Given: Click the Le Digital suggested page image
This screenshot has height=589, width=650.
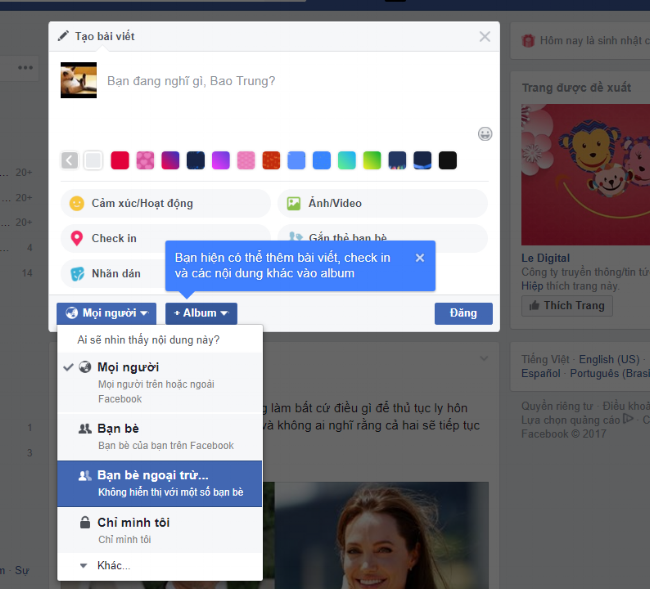Looking at the screenshot, I should 585,175.
